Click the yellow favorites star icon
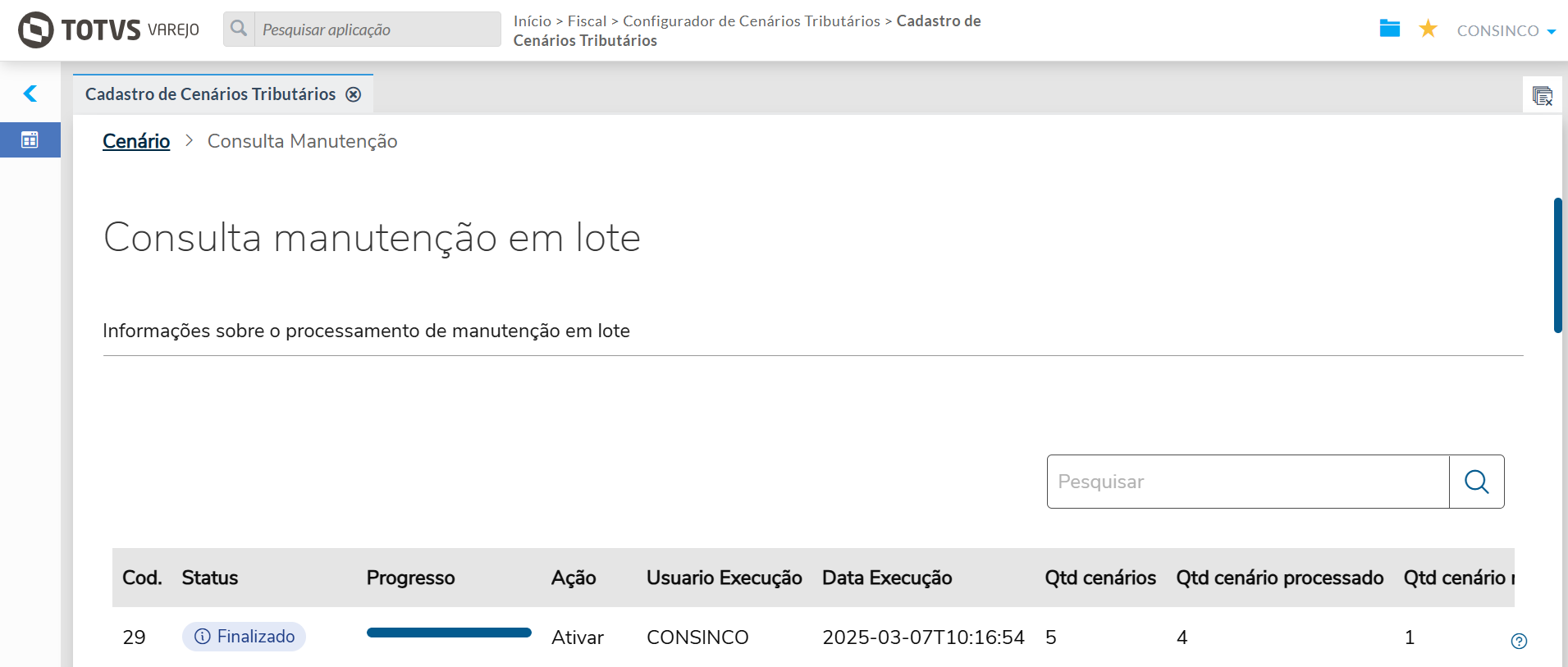This screenshot has width=1568, height=667. pyautogui.click(x=1428, y=29)
